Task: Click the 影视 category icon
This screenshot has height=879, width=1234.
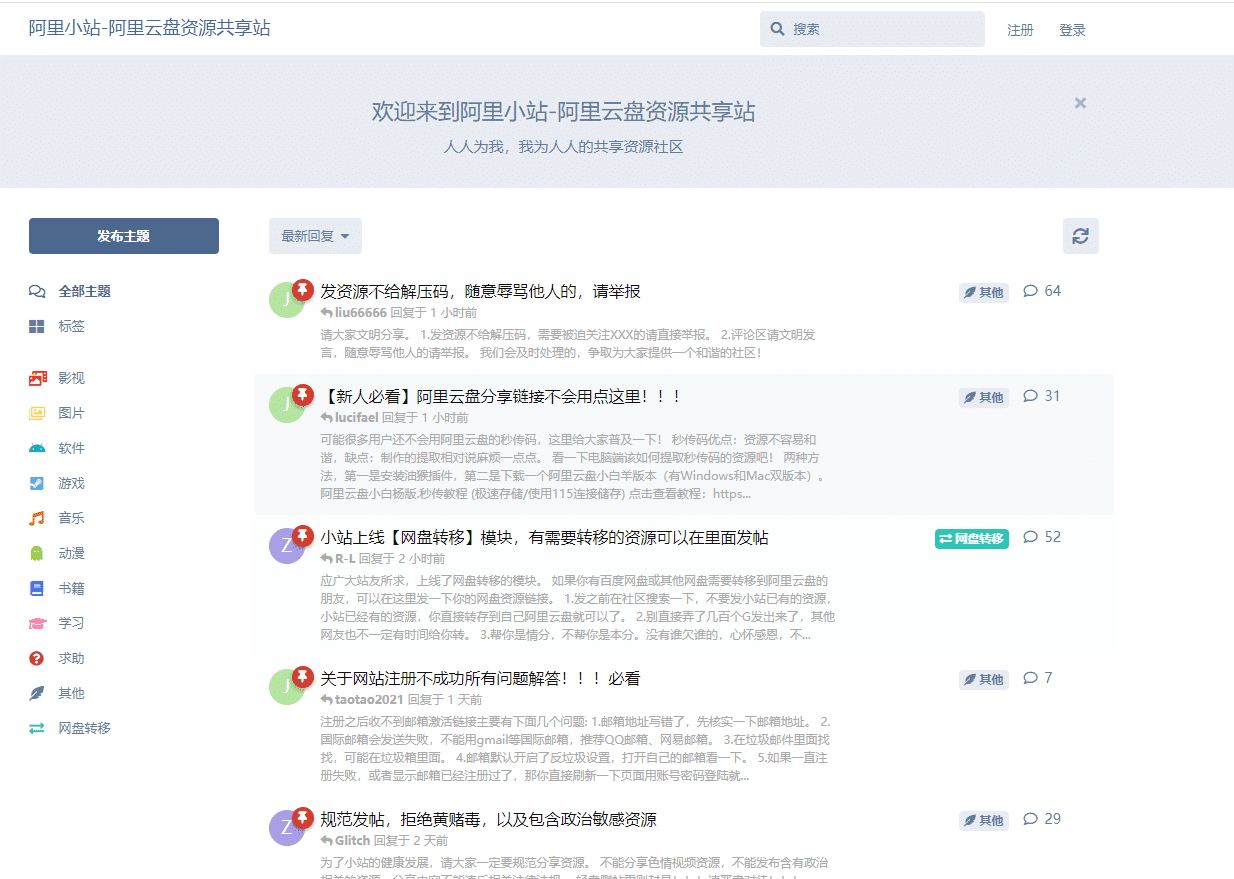Action: point(37,378)
